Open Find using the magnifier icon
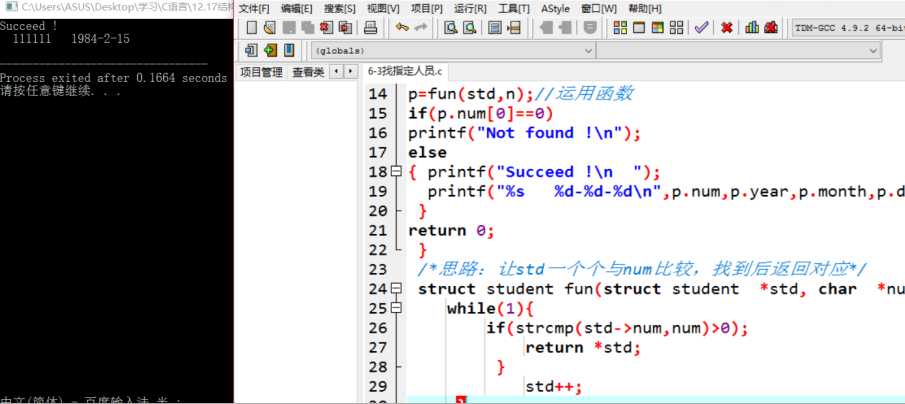905x404 pixels. [x=451, y=28]
